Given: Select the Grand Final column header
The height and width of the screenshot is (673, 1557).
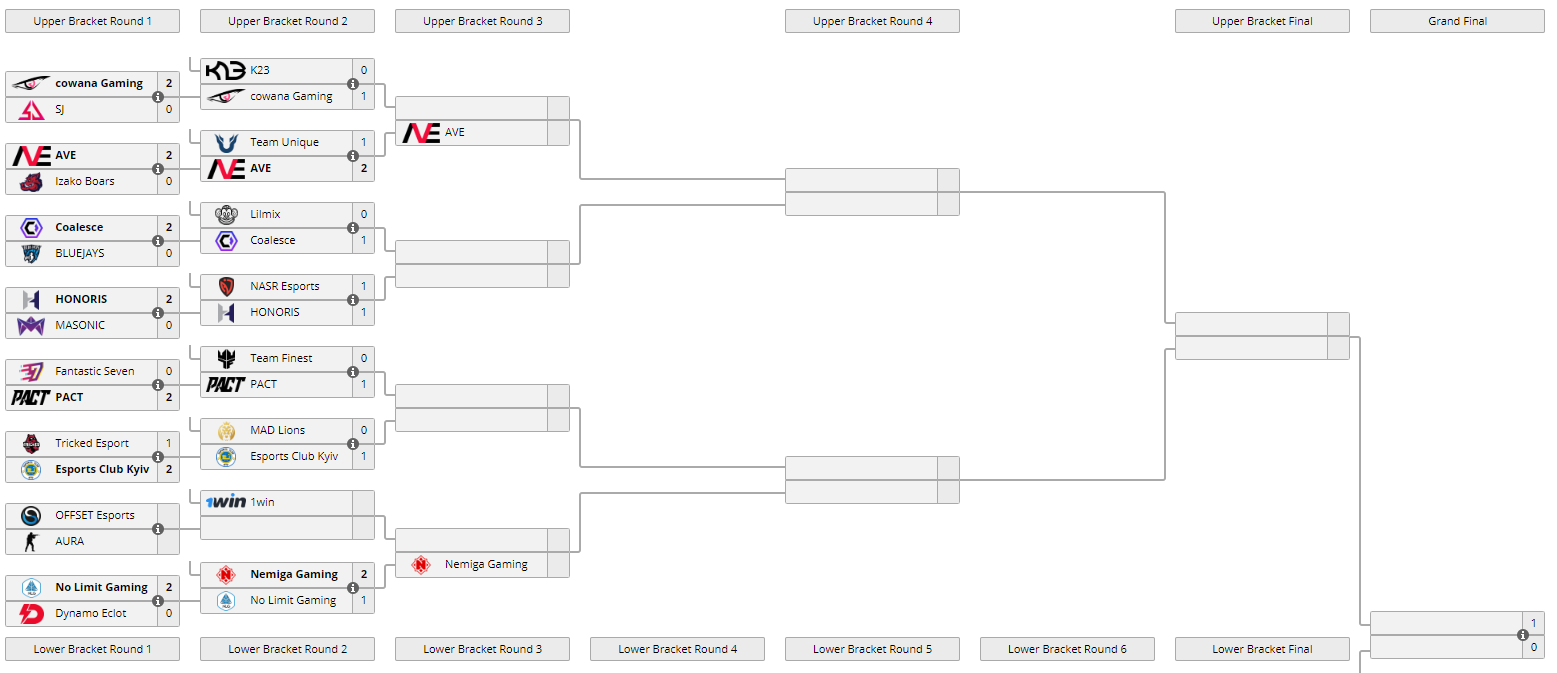Looking at the screenshot, I should 1457,21.
